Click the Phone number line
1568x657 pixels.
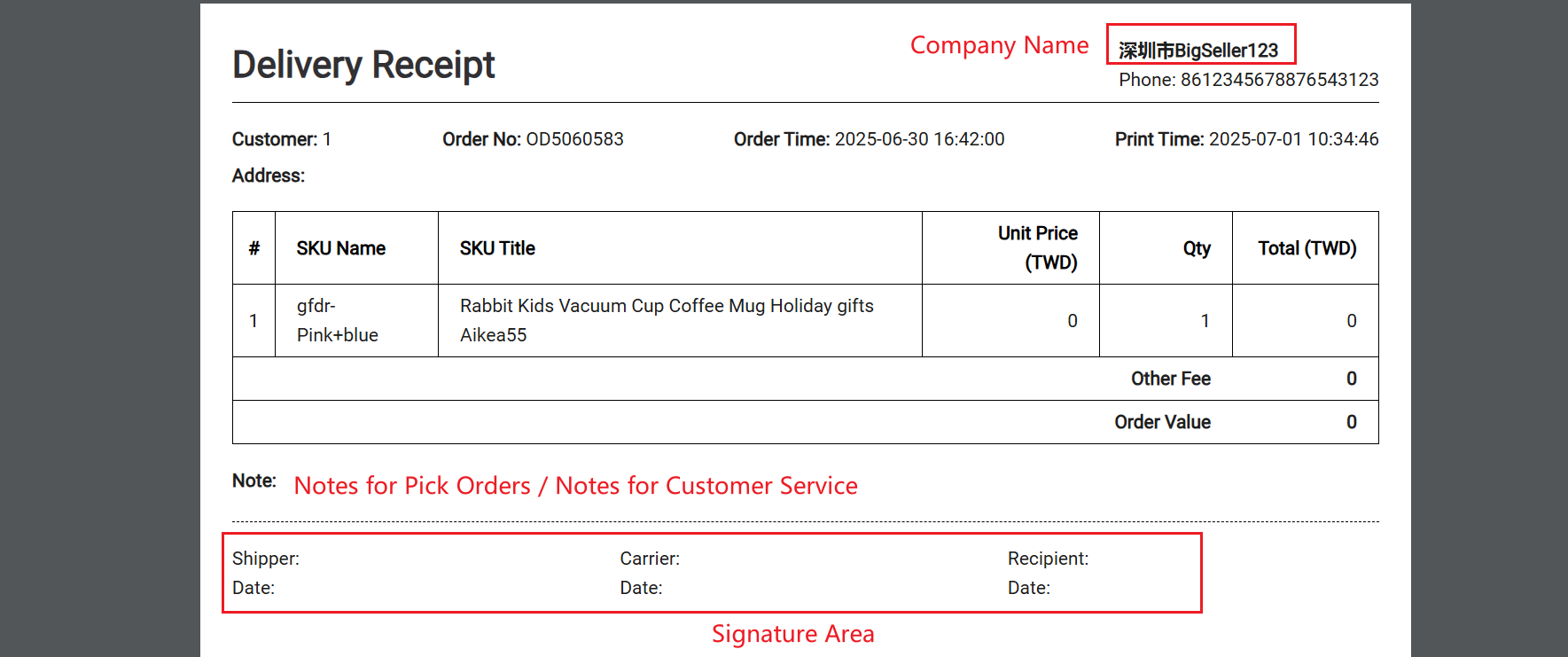[x=1249, y=80]
